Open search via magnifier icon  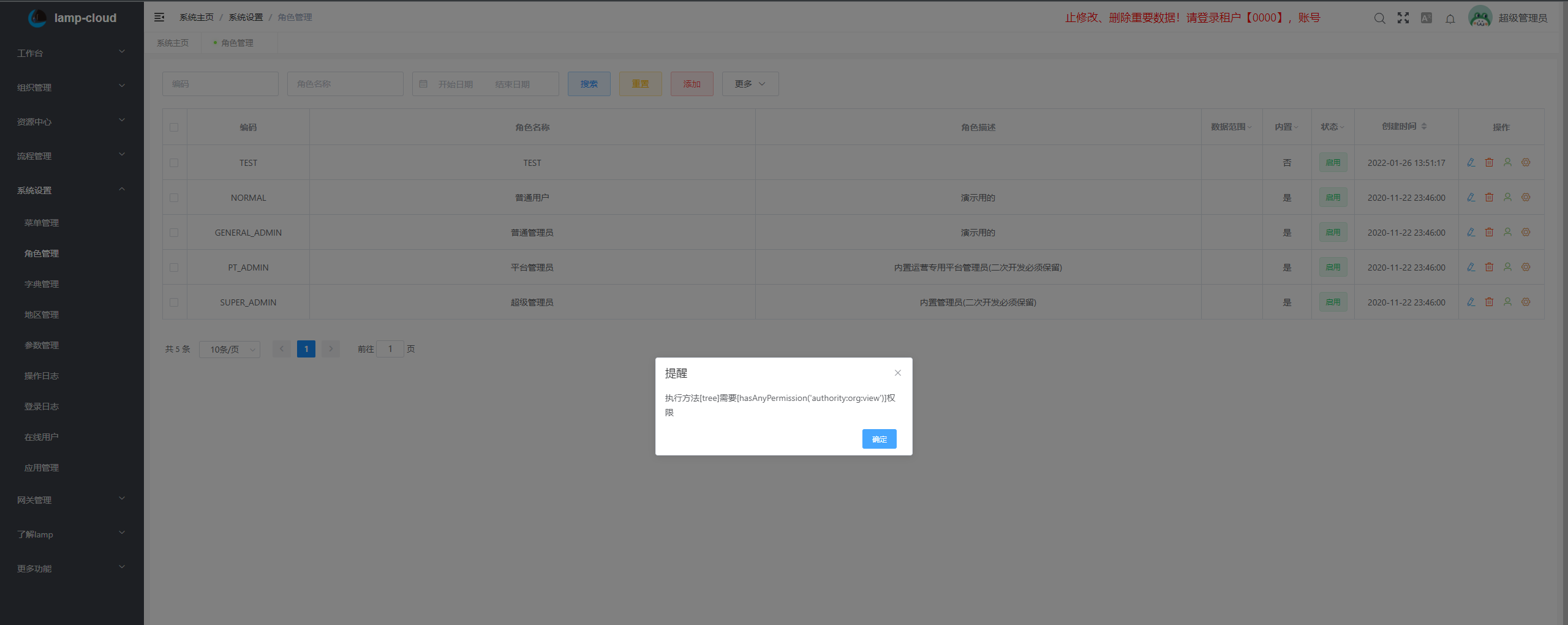point(1379,18)
